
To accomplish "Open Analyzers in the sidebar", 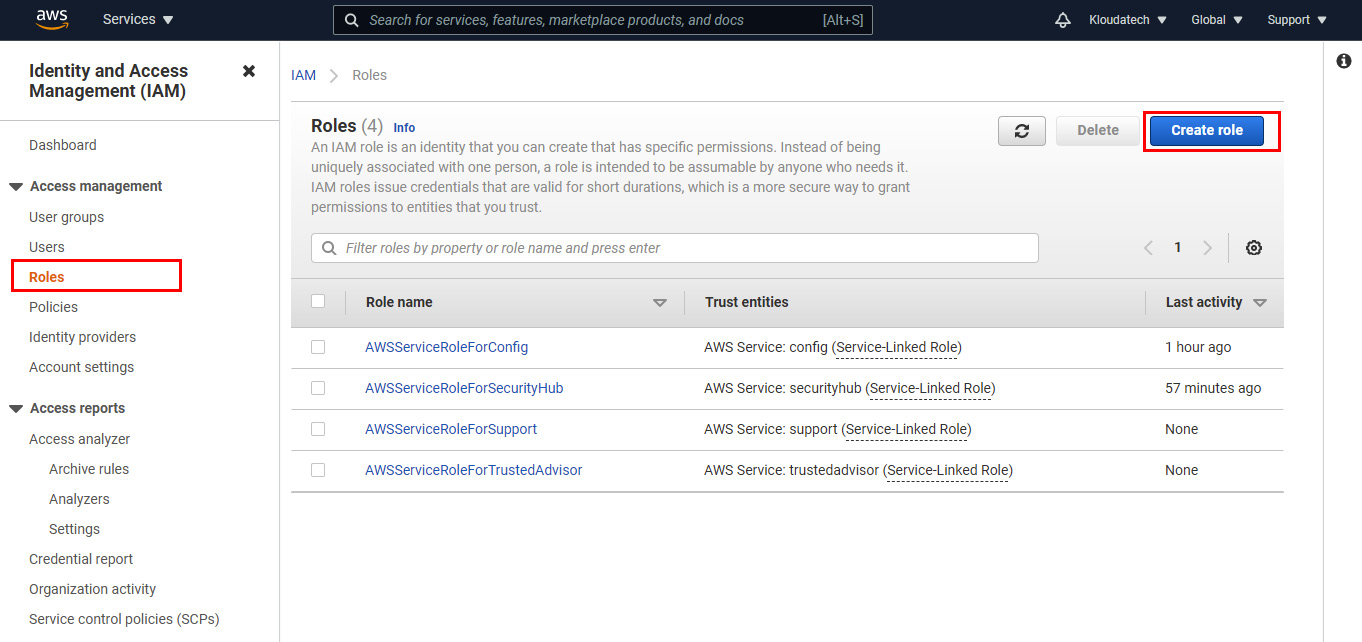I will click(79, 499).
